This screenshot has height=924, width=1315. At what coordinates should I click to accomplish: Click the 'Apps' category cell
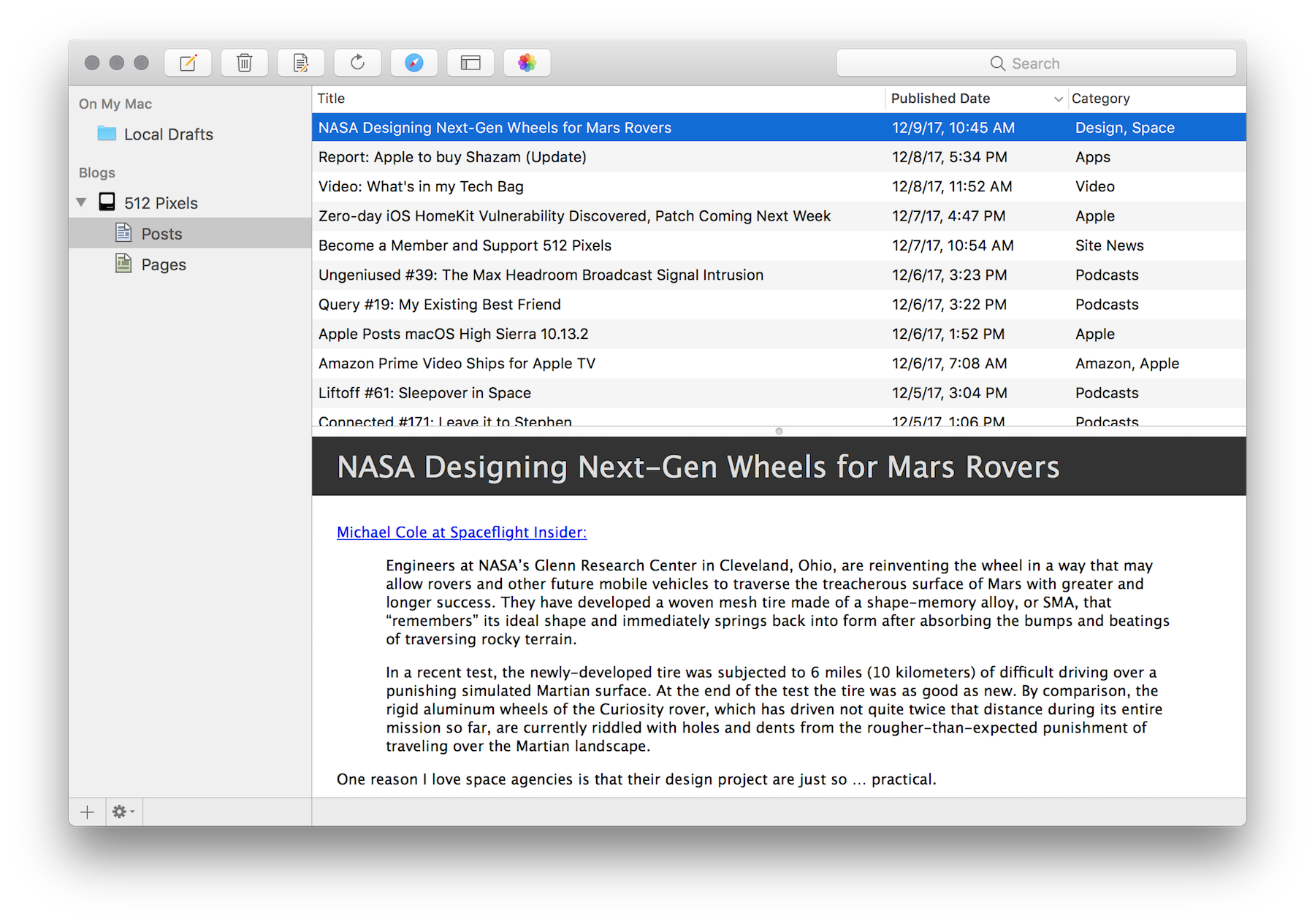pyautogui.click(x=1092, y=157)
